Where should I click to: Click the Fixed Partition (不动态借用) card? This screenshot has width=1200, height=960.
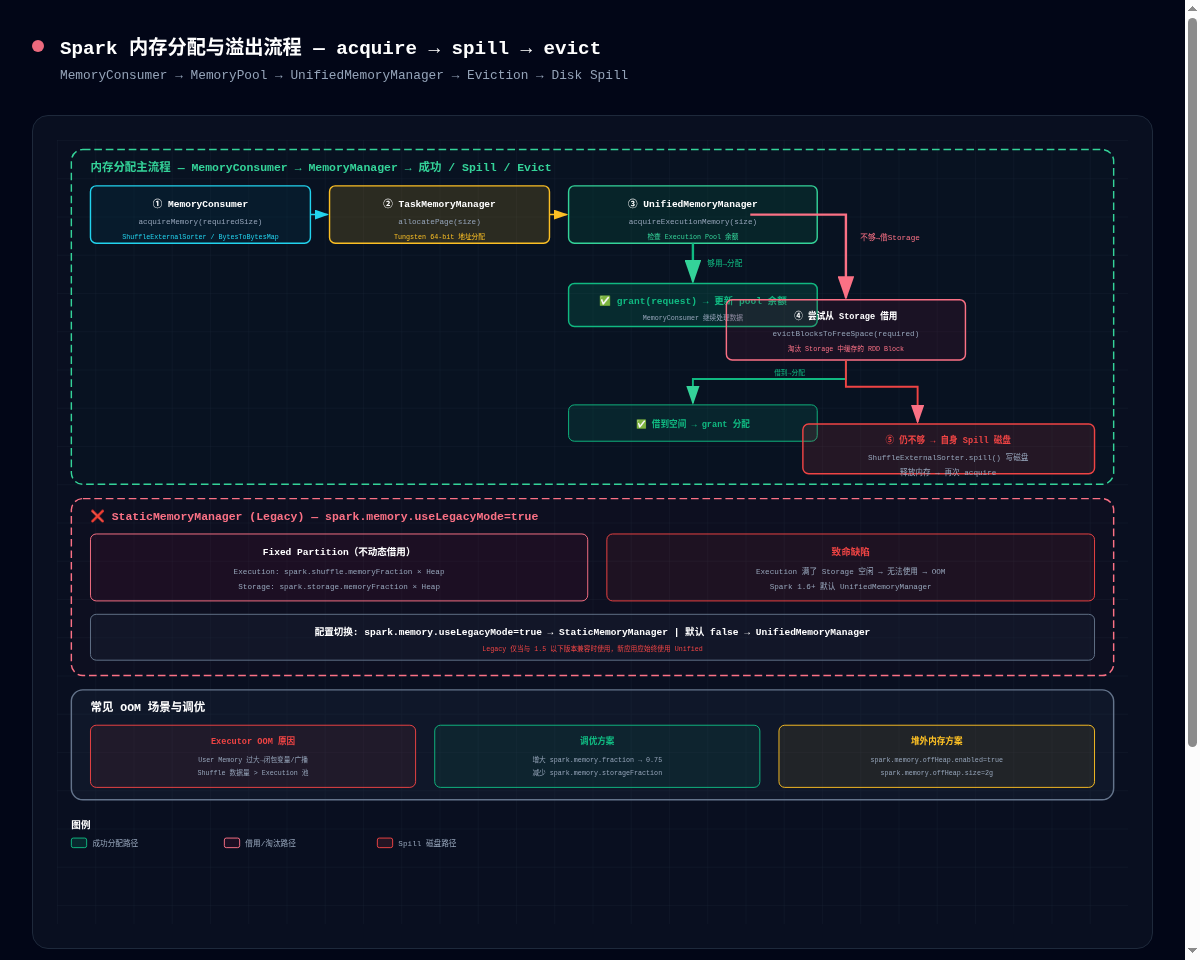pyautogui.click(x=339, y=567)
